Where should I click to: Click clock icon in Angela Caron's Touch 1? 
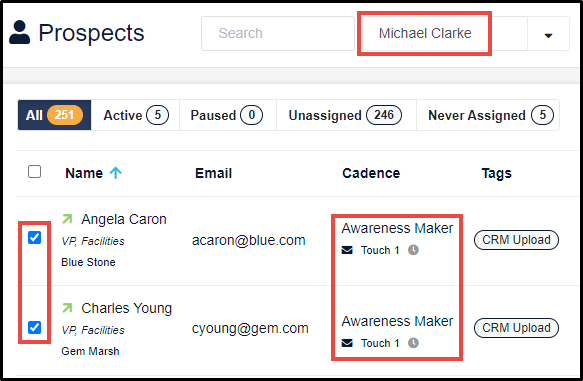(413, 250)
